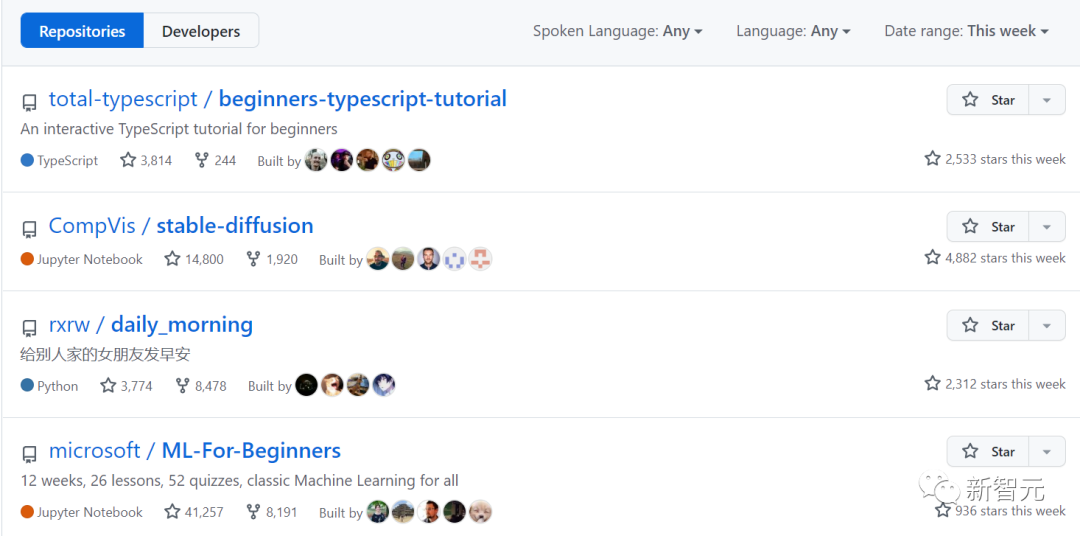Expand star list dropdown for stable-diffusion
The height and width of the screenshot is (536, 1080).
click(x=1047, y=227)
